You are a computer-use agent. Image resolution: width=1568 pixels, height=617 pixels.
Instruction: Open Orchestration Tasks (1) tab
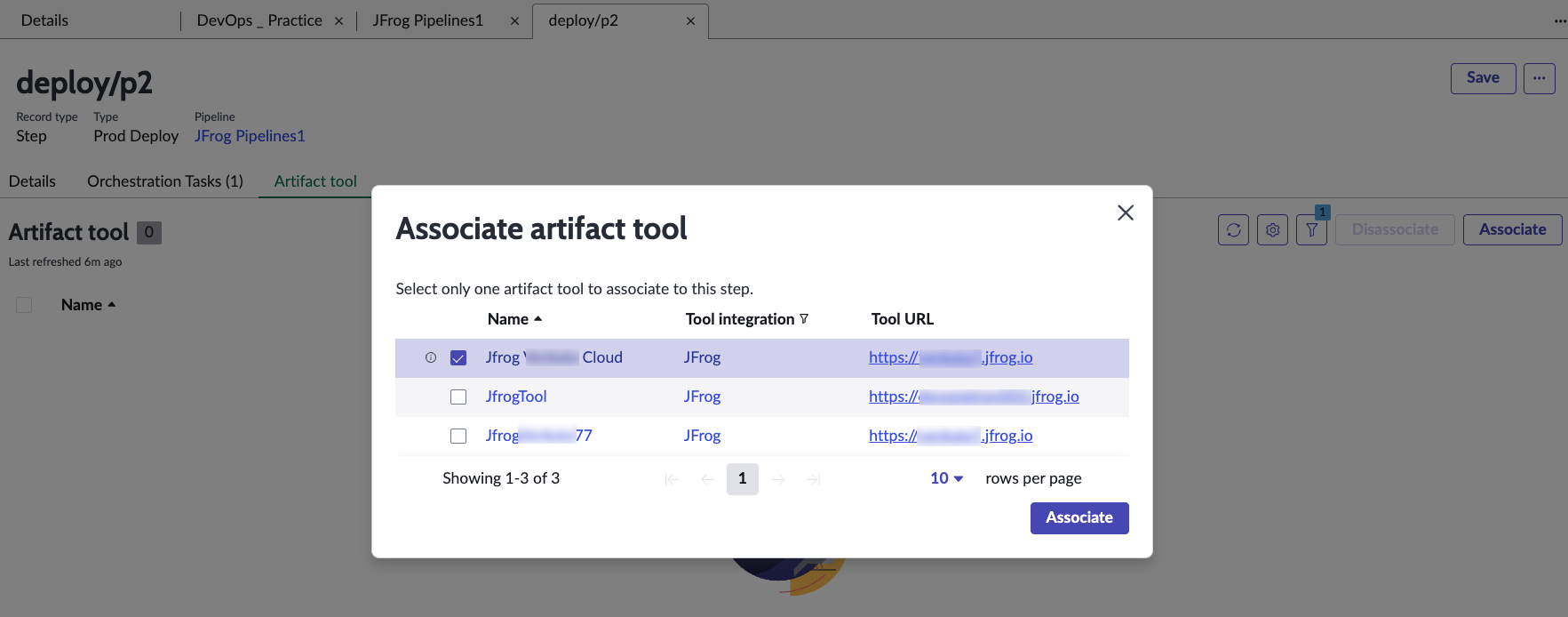pyautogui.click(x=165, y=181)
